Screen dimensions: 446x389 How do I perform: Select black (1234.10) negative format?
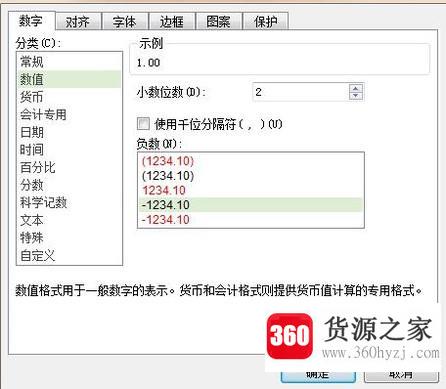click(251, 176)
